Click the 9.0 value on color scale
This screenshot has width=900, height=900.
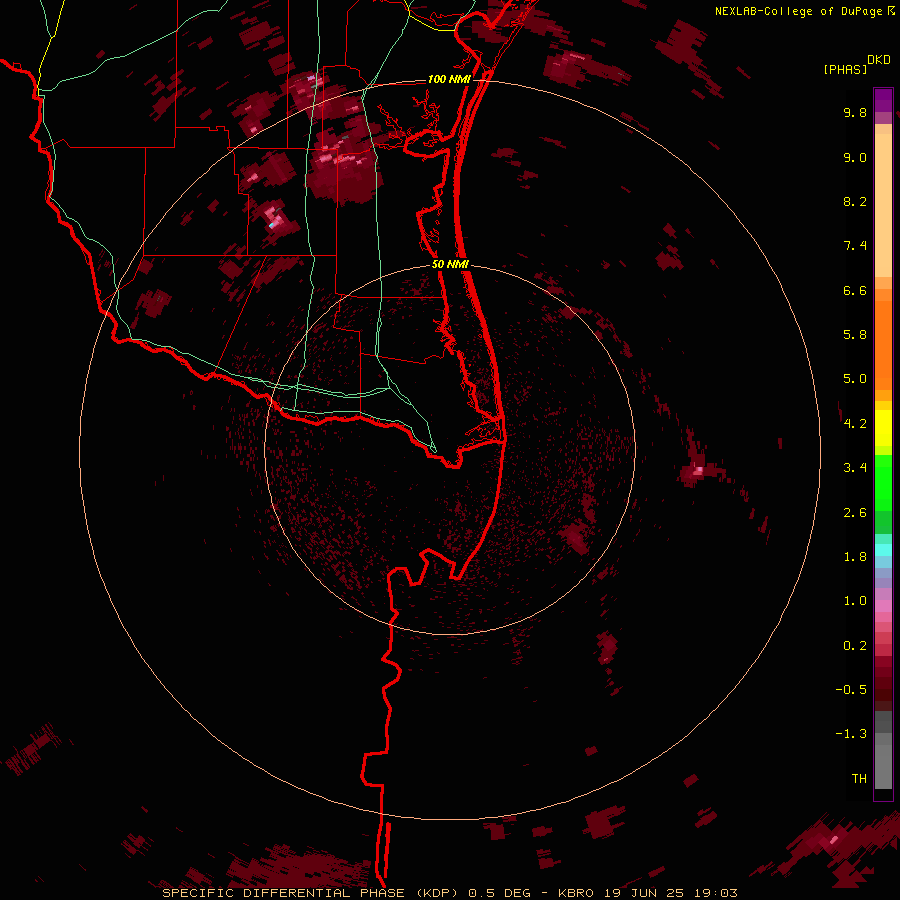point(855,157)
